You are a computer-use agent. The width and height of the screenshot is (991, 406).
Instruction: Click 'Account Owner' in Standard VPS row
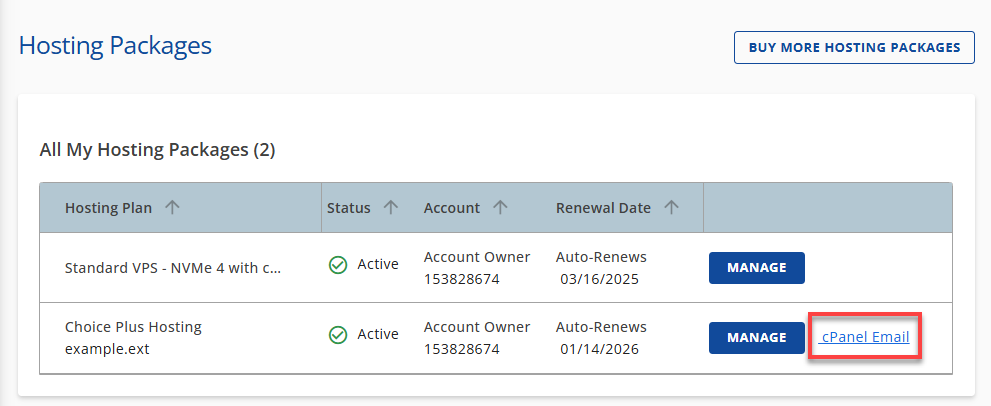coord(477,257)
